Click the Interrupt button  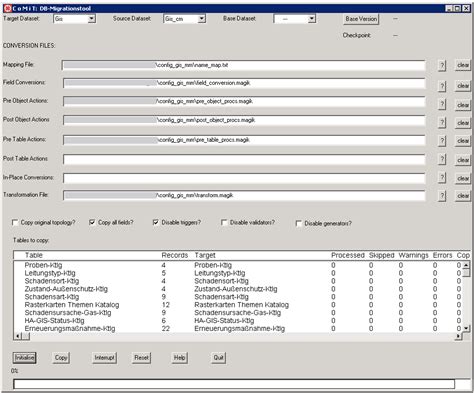click(104, 358)
